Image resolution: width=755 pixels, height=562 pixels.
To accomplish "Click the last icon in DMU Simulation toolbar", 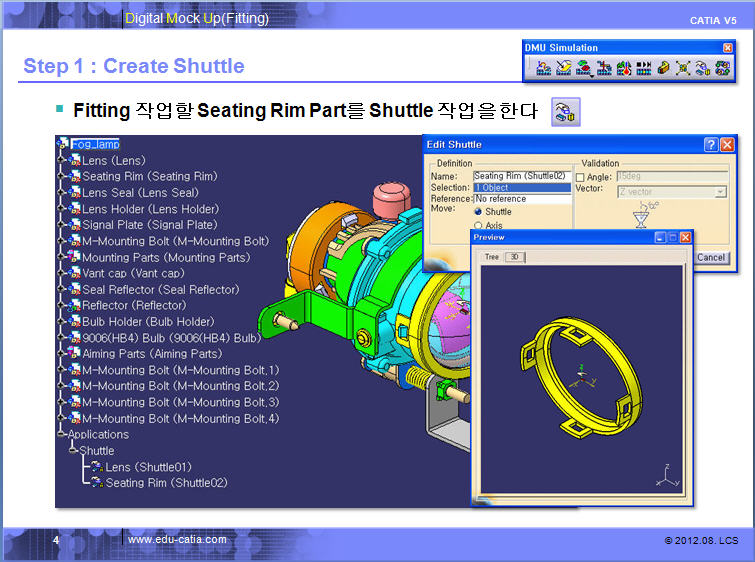I will (x=722, y=69).
